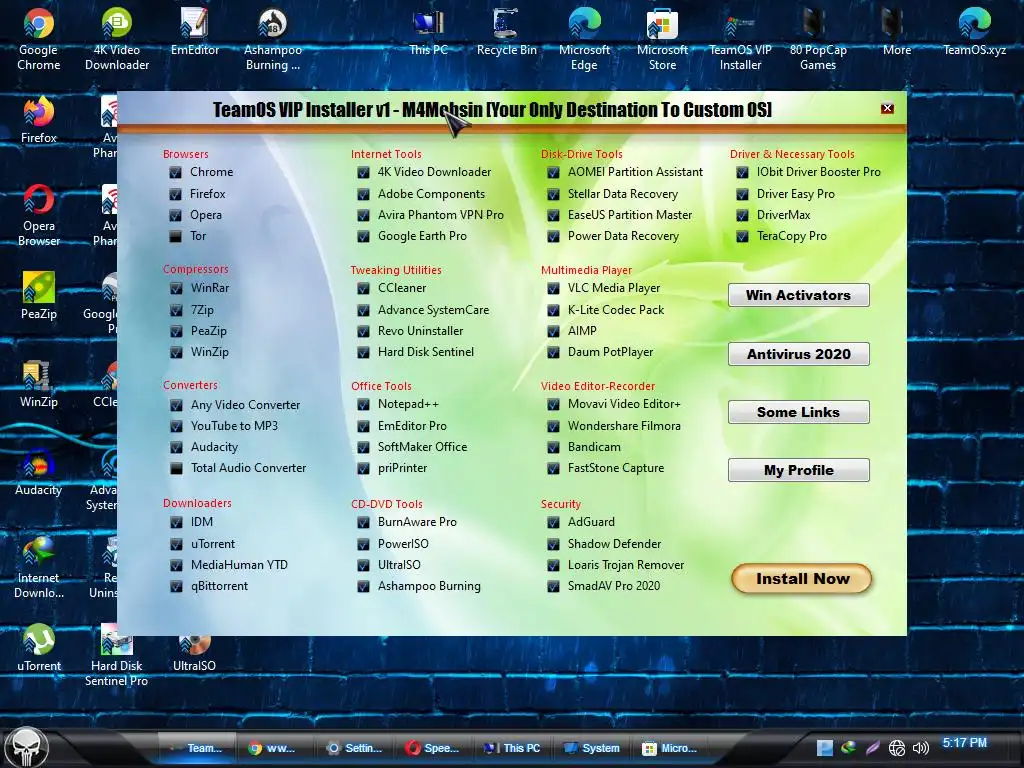Toggle the IObit Driver Booster Pro checkbox
The width and height of the screenshot is (1024, 768).
click(742, 172)
